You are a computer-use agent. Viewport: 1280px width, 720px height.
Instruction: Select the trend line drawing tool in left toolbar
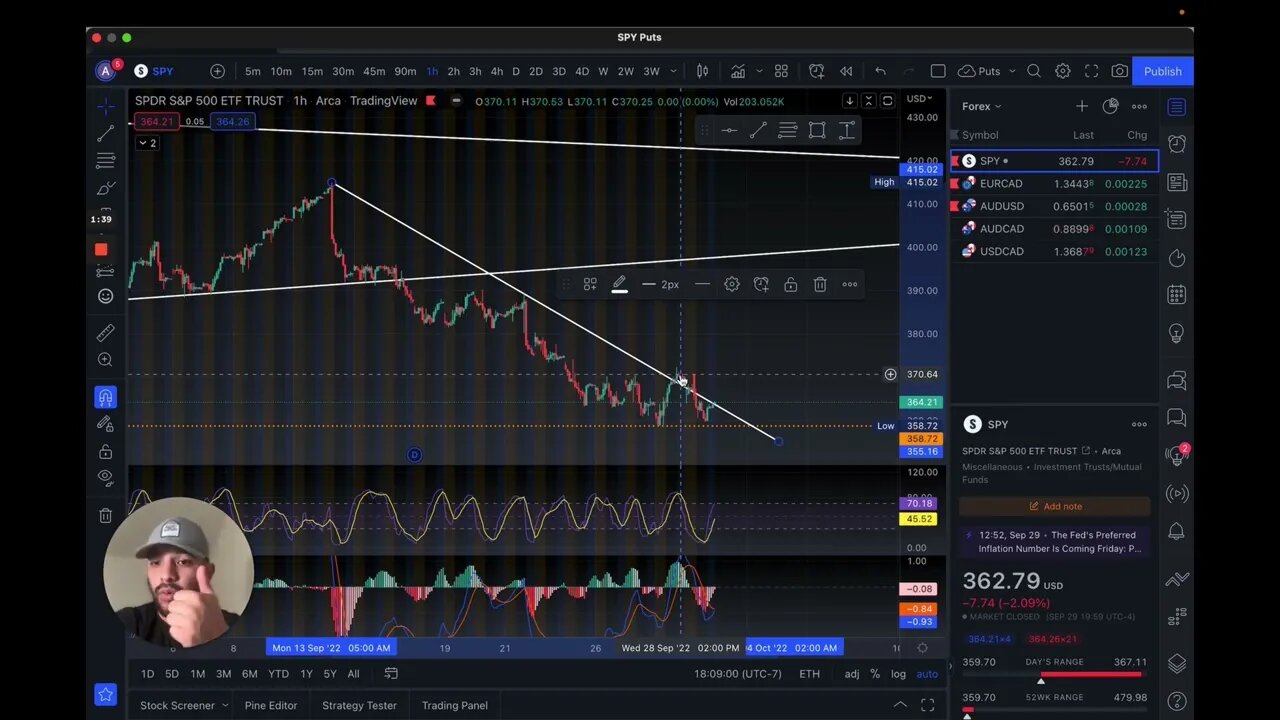pyautogui.click(x=105, y=133)
